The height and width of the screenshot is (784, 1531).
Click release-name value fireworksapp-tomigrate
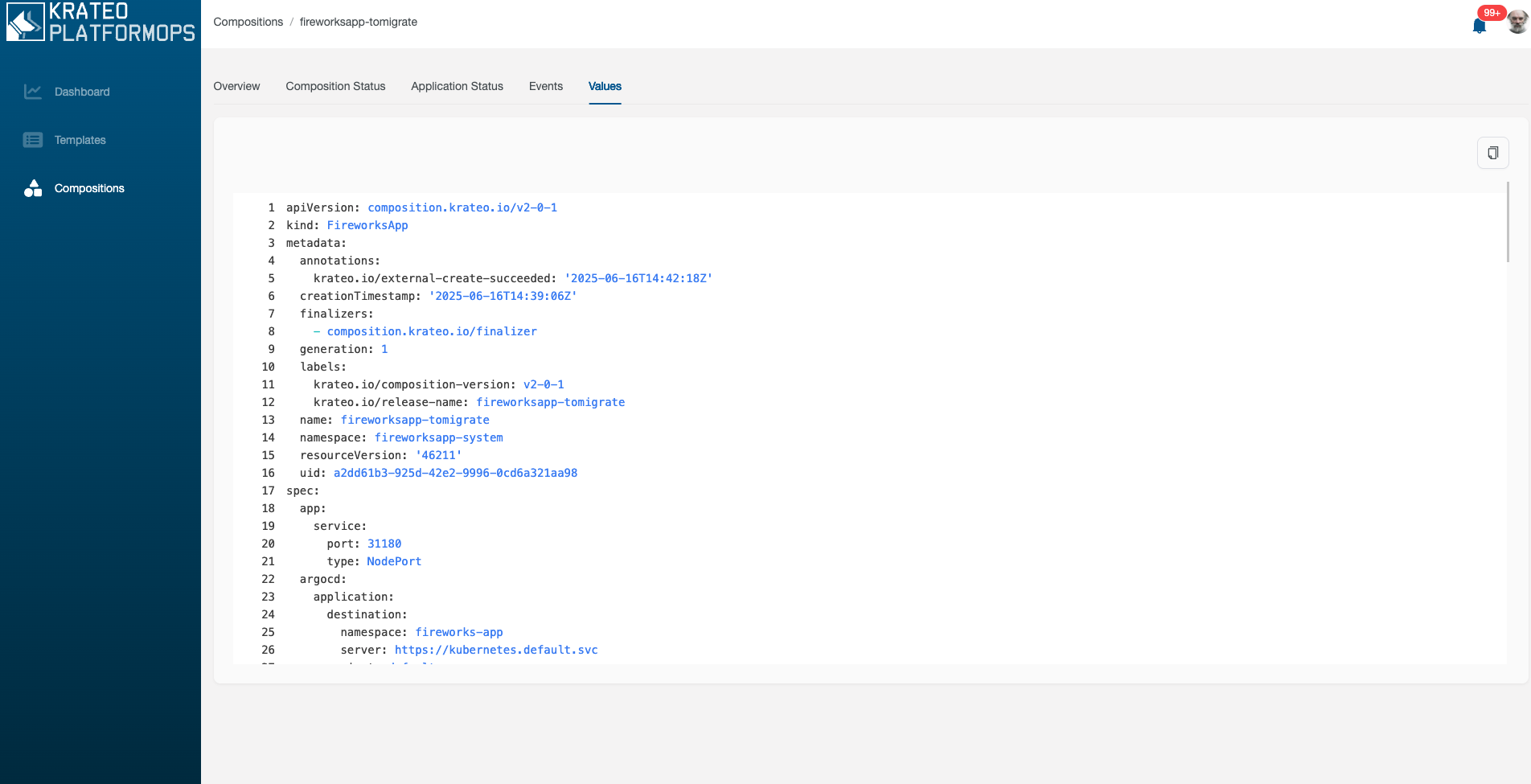[x=551, y=402]
